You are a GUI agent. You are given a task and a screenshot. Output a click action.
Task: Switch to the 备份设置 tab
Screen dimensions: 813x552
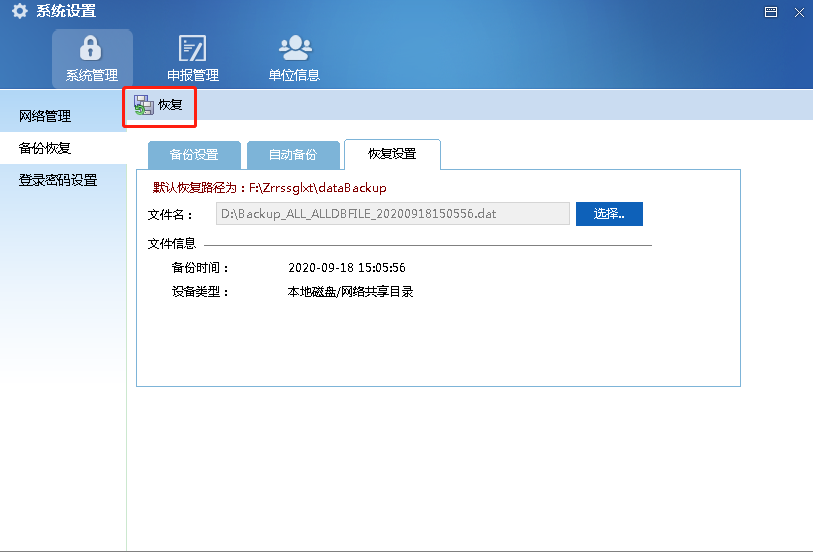tap(194, 155)
